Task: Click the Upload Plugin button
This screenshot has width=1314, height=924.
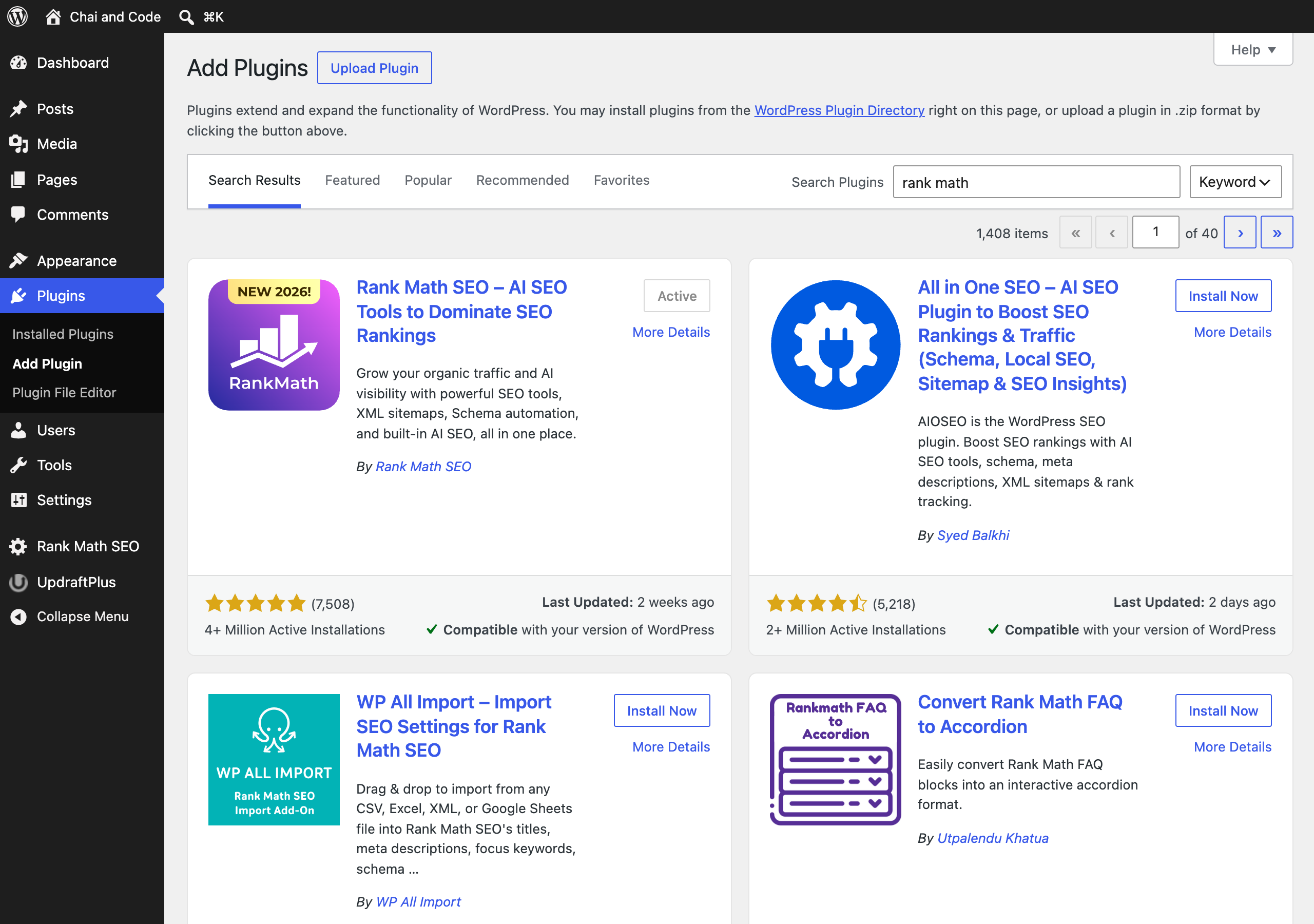Action: coord(374,68)
